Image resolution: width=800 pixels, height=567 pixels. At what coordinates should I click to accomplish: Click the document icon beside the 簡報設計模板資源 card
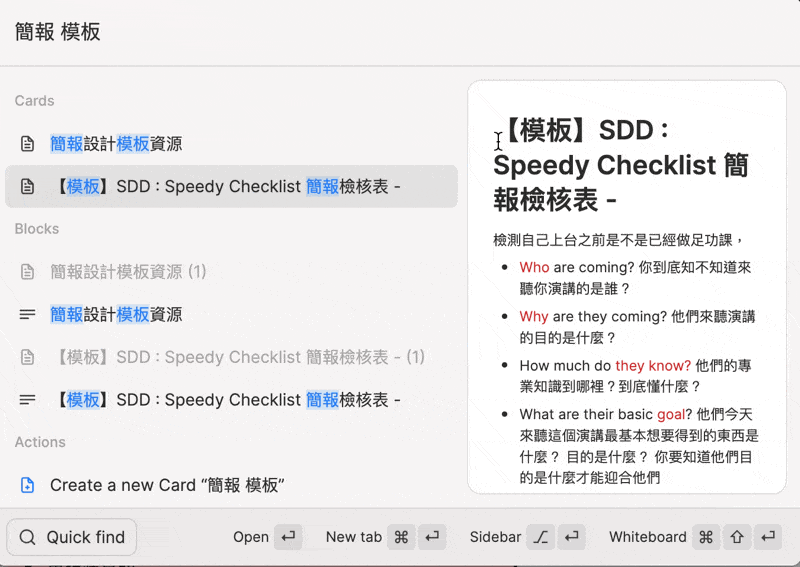coord(28,144)
